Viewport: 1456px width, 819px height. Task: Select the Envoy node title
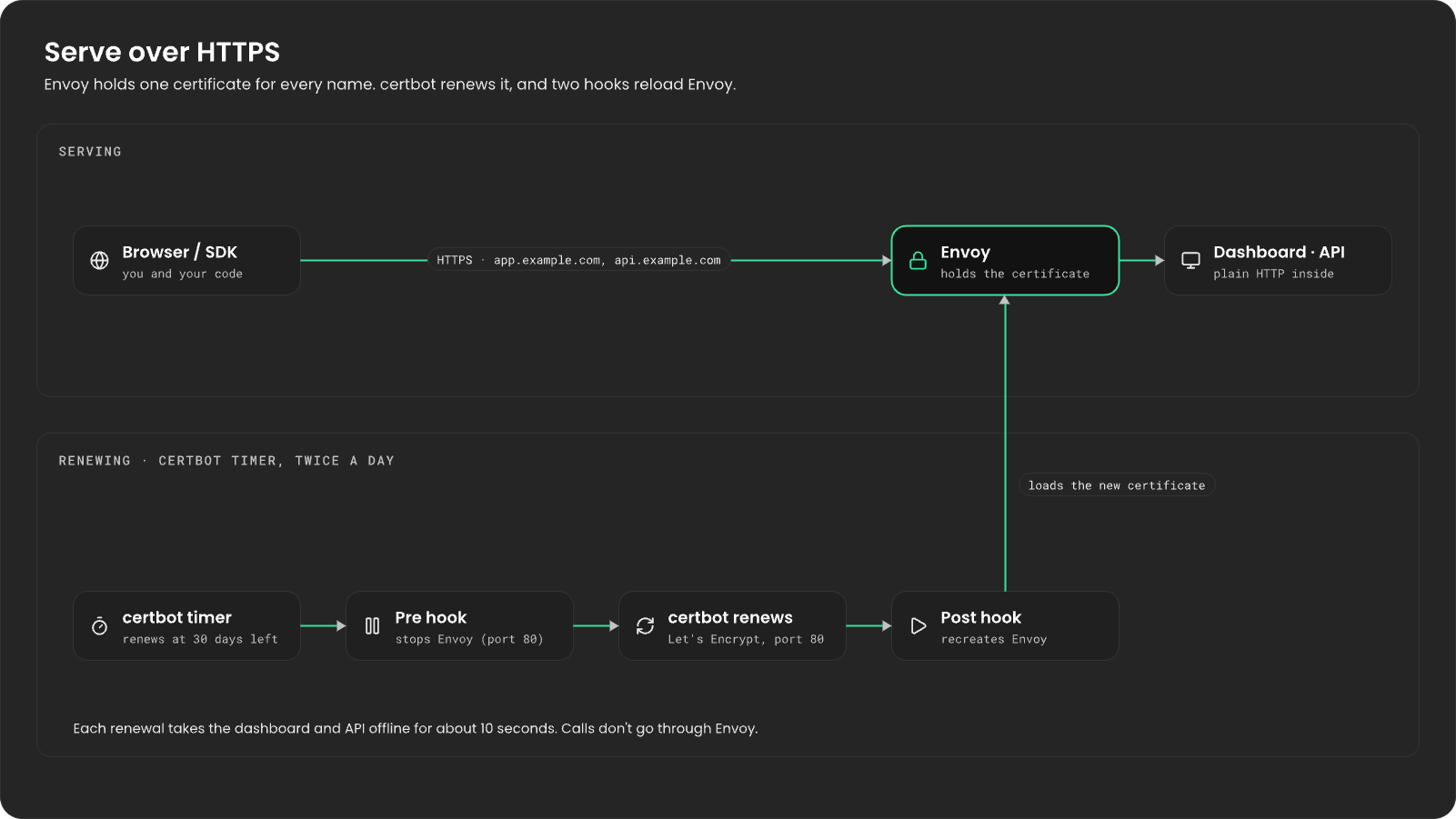click(966, 252)
